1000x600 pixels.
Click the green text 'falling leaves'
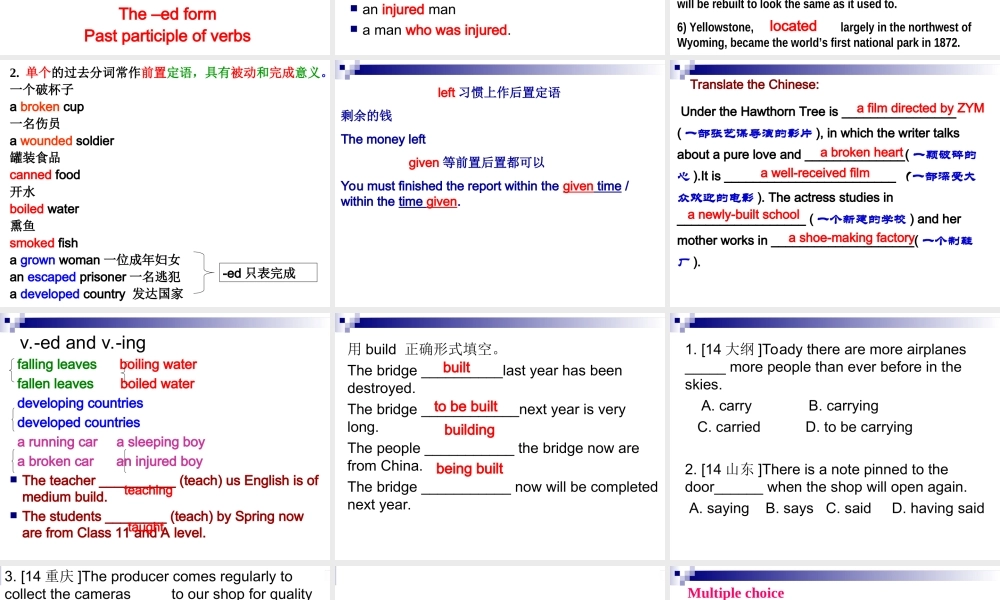[x=57, y=365]
